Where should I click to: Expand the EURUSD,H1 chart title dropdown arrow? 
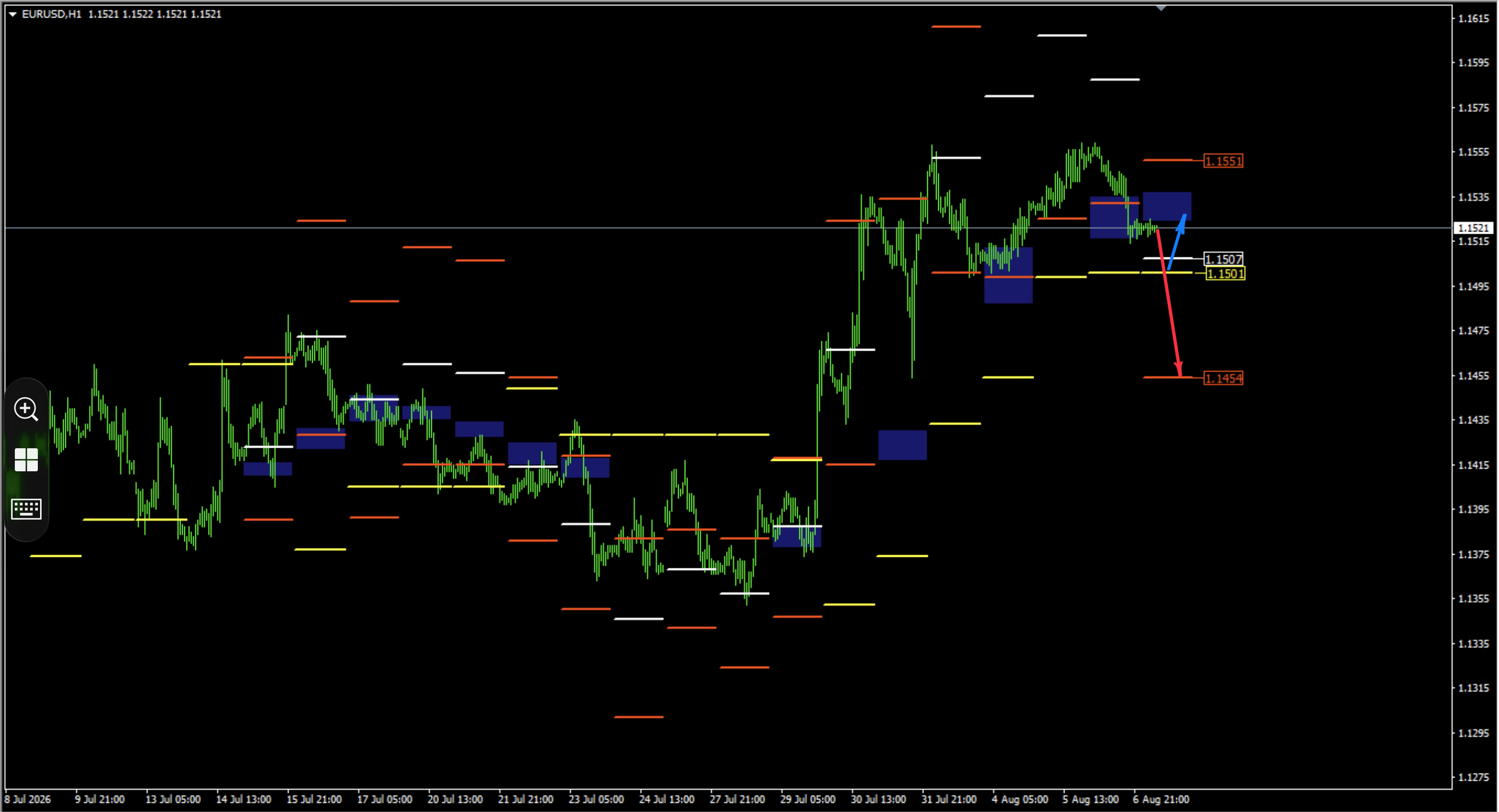tap(12, 14)
